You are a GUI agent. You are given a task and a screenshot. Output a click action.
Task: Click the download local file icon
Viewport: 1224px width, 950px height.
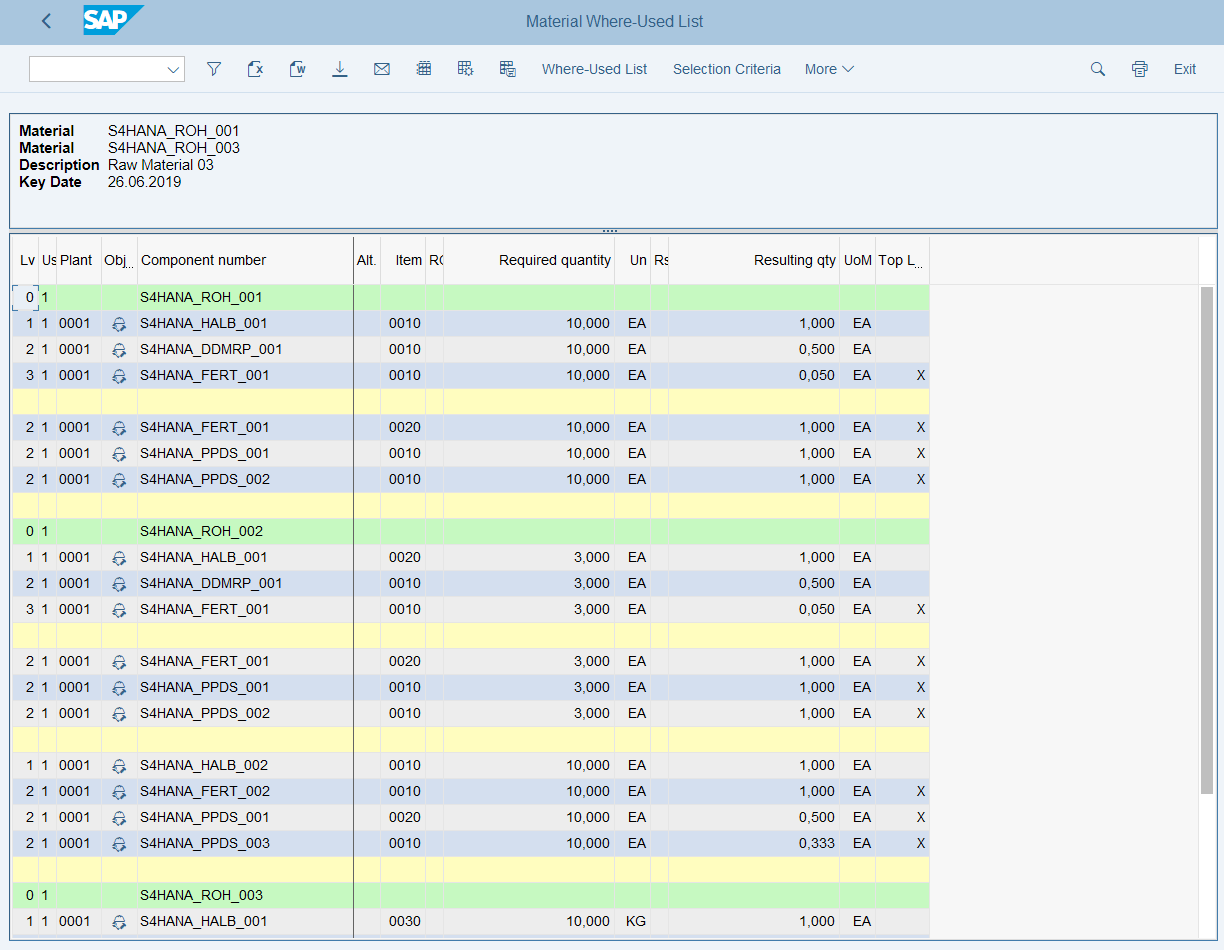pyautogui.click(x=340, y=69)
